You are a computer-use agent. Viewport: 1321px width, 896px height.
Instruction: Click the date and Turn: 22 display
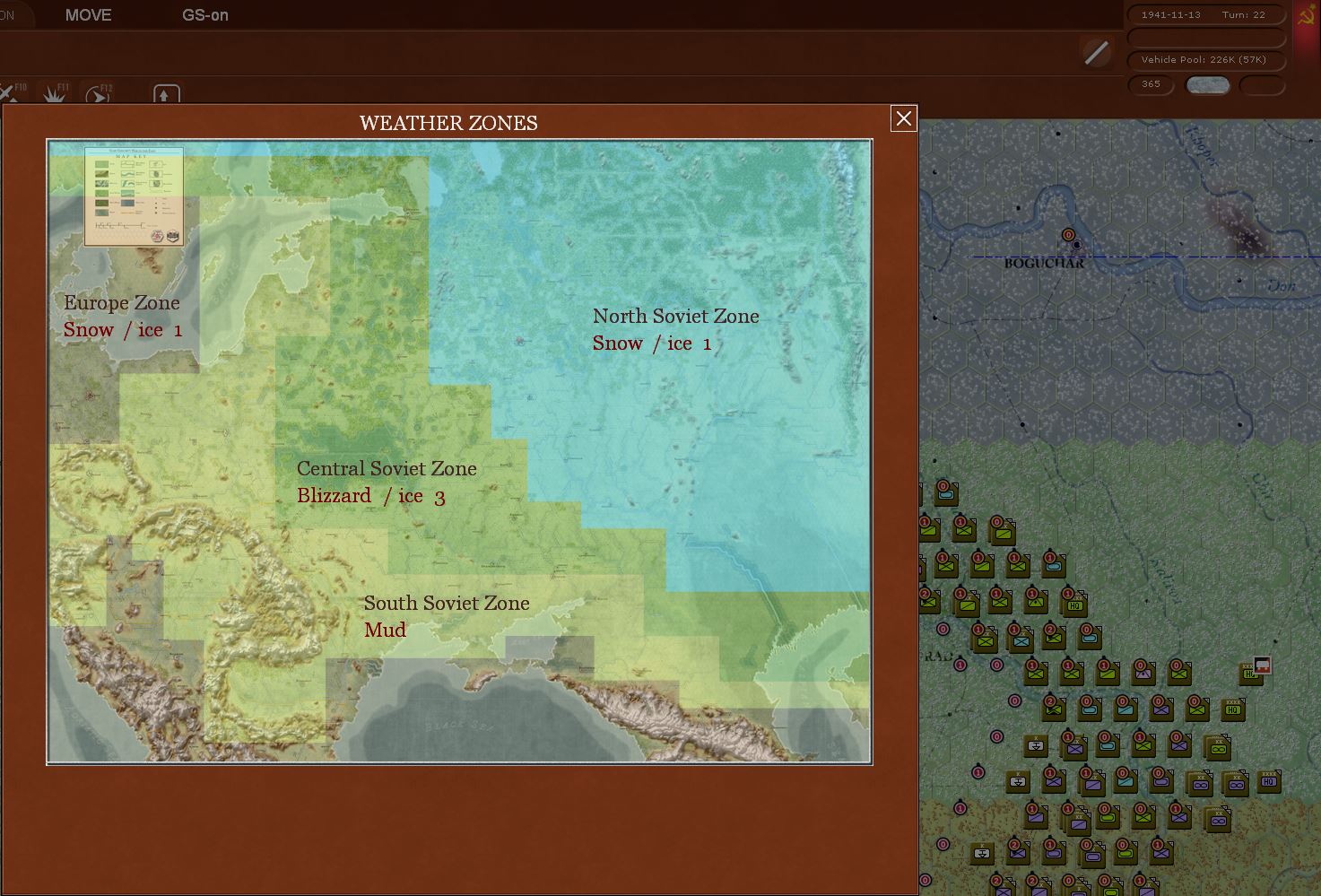[x=1206, y=15]
